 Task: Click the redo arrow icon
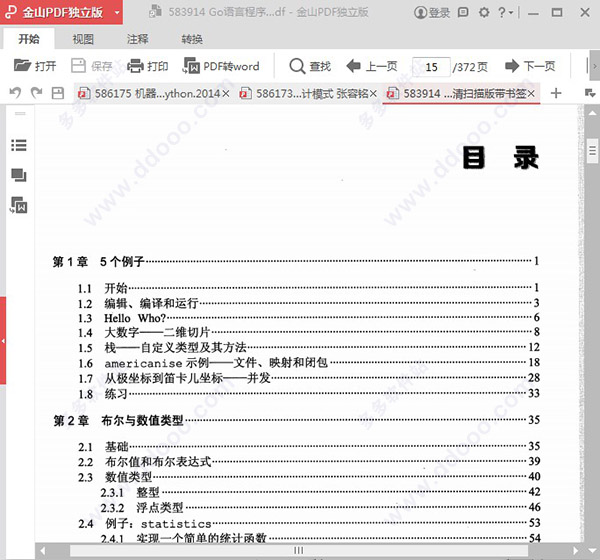pyautogui.click(x=36, y=93)
